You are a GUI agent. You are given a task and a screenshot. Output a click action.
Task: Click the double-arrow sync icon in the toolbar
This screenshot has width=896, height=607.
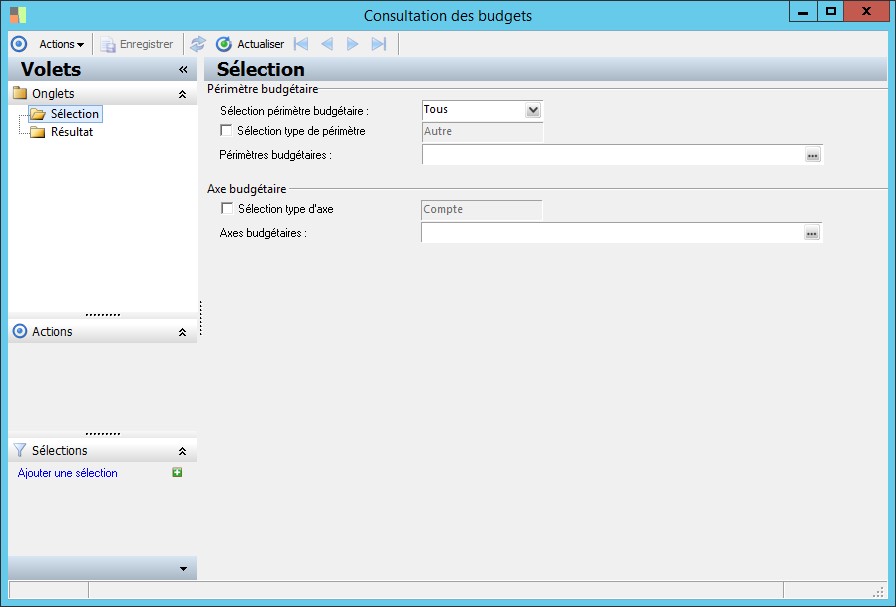pos(198,44)
